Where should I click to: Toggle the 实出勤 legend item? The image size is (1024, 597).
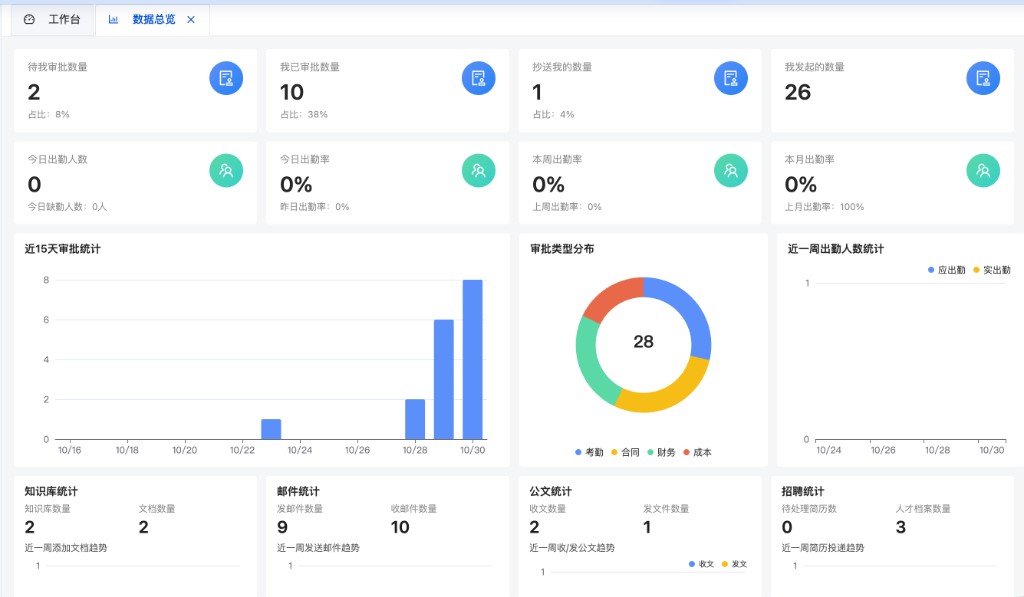pos(991,270)
